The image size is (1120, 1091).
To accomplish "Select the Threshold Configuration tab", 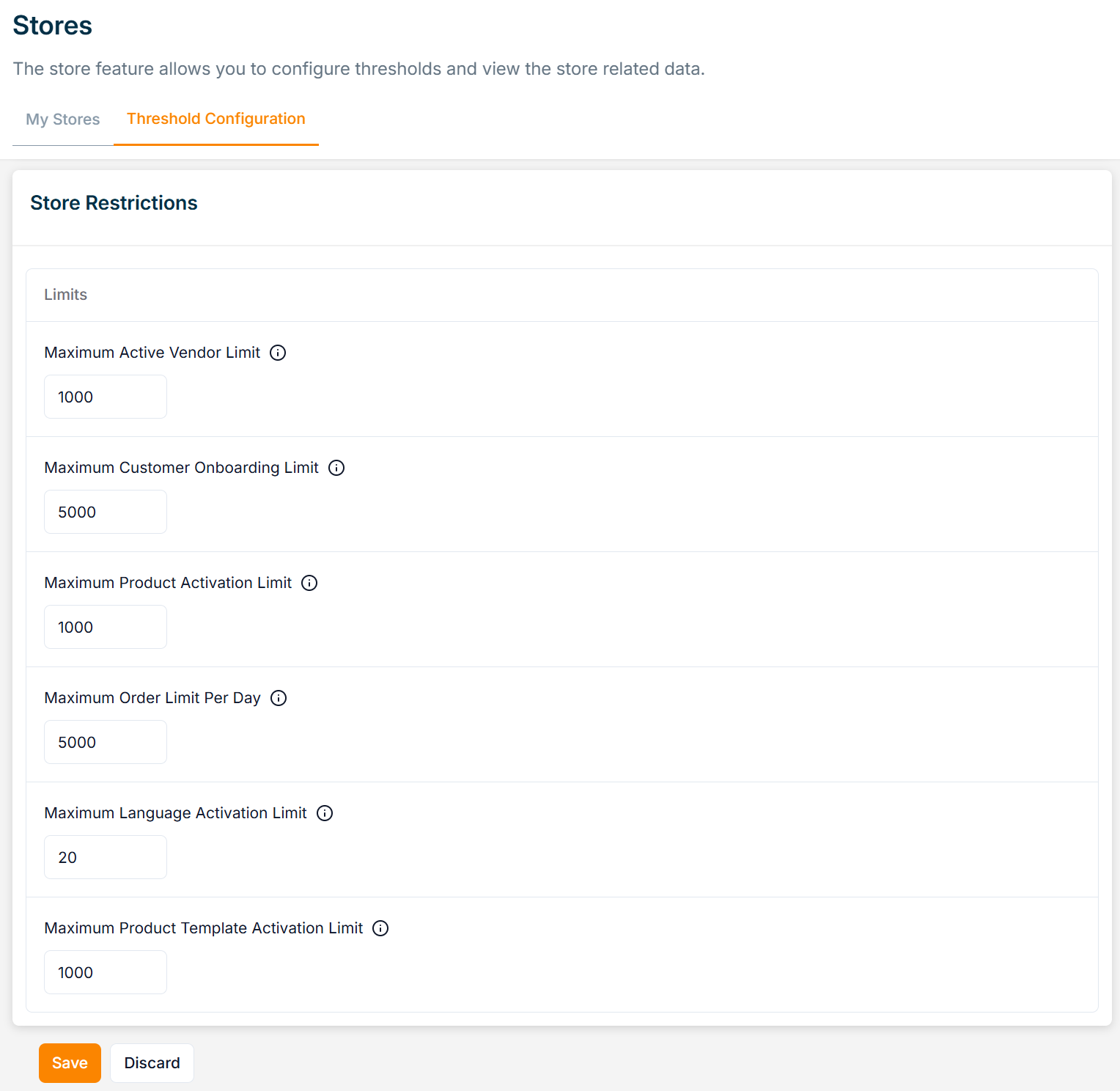I will pos(215,119).
